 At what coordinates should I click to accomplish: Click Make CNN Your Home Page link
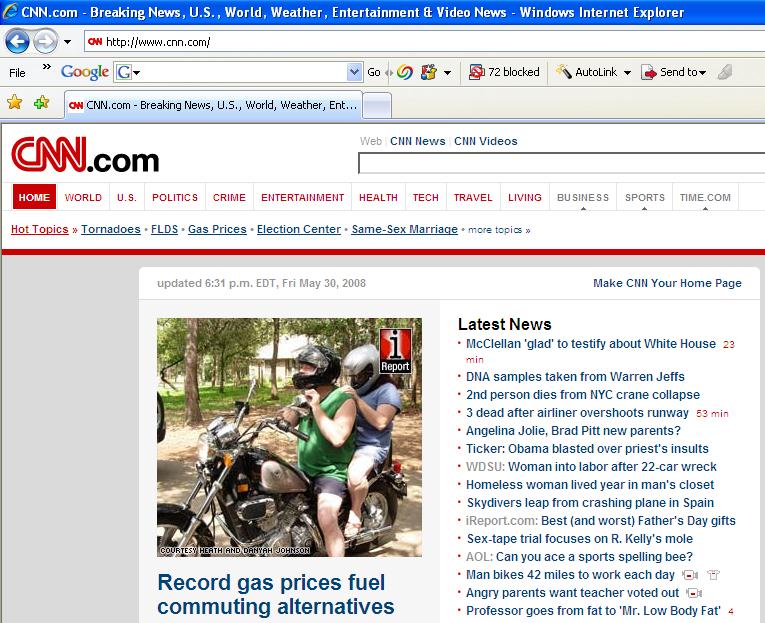pos(667,283)
